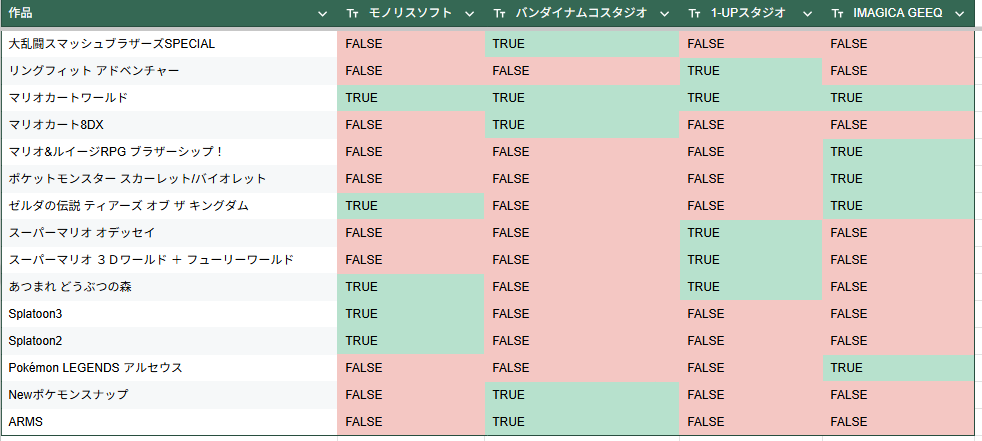This screenshot has height=441, width=982.
Task: Select the スーパーマリオ ３Ｄワールド ＋ フューリーワールド cell
Action: (169, 259)
